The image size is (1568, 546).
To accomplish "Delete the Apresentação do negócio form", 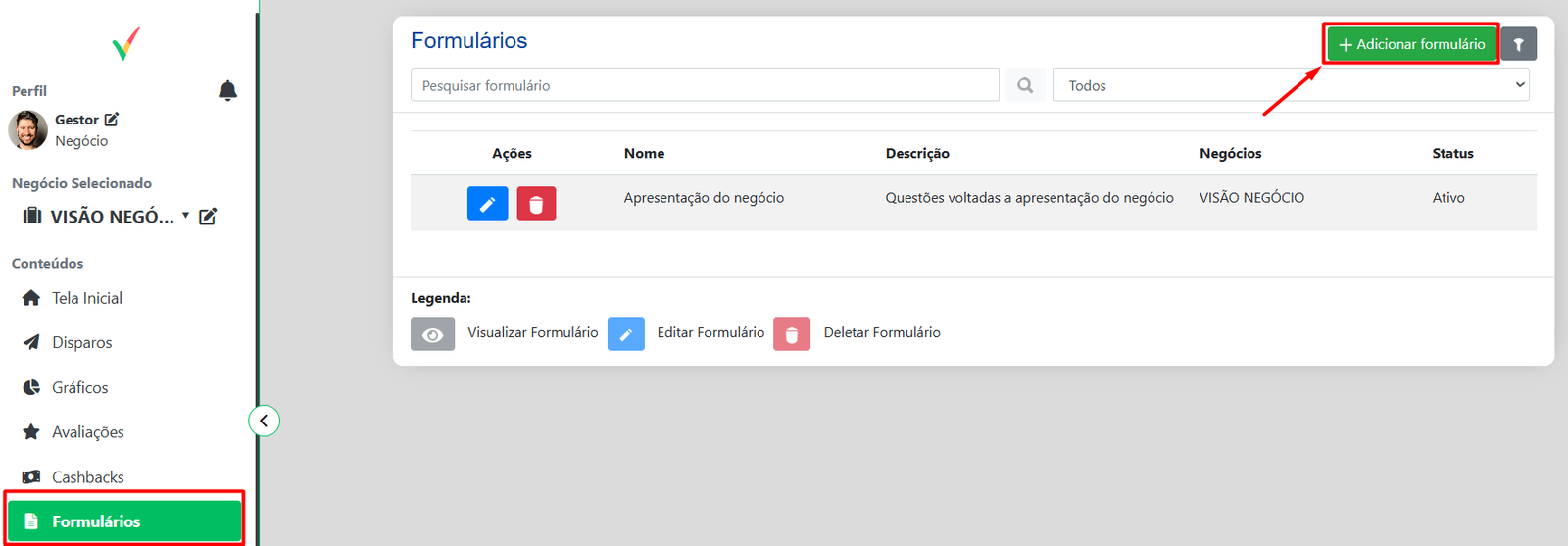I will click(536, 204).
